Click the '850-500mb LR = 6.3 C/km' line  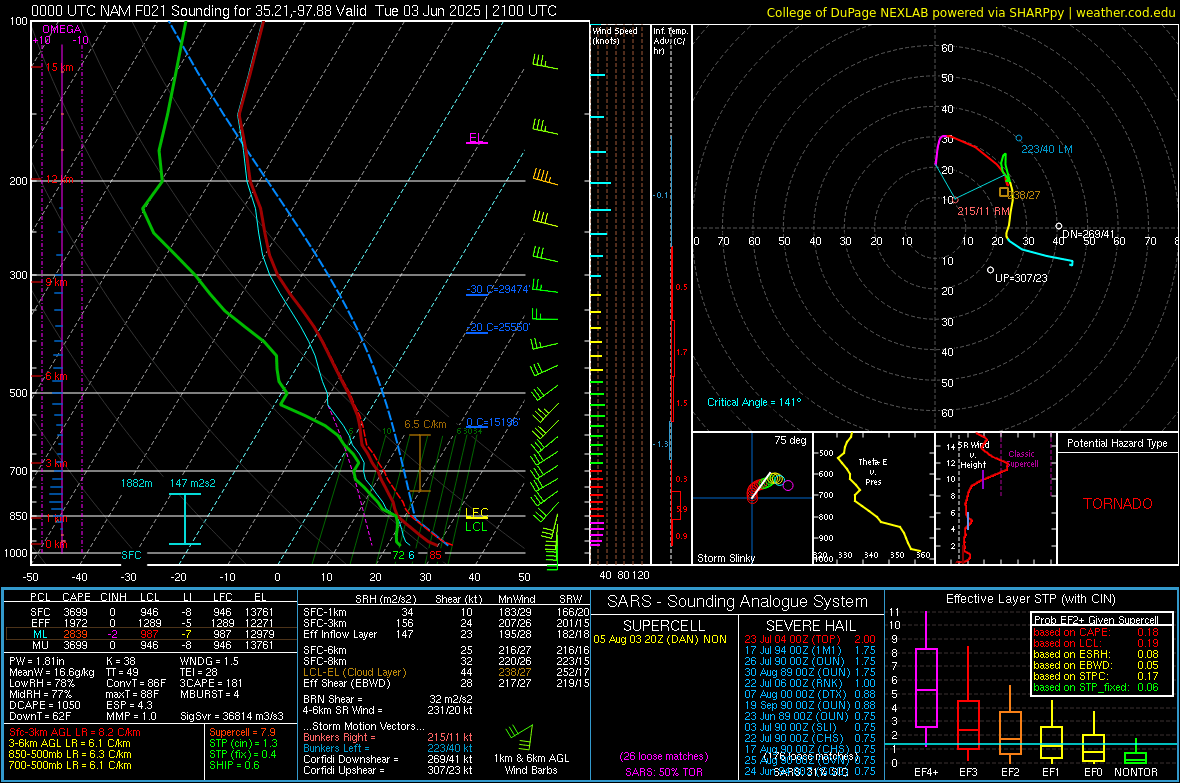[x=70, y=754]
